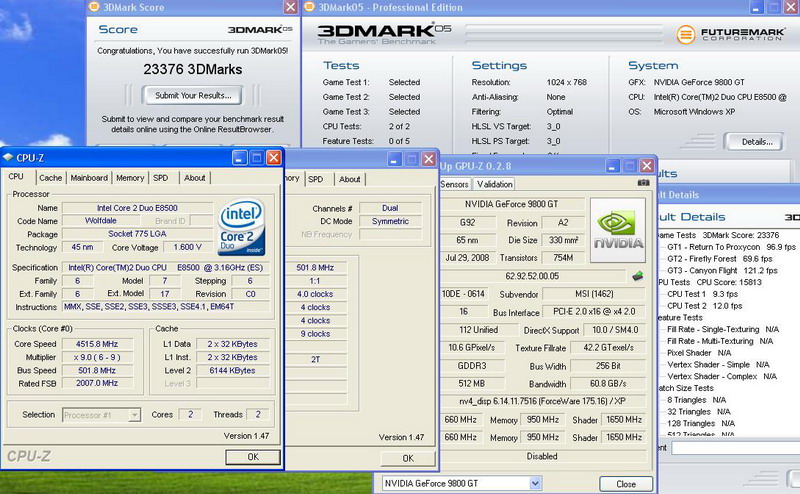Viewport: 800px width, 494px height.
Task: Open the Processor #1 selection dropdown
Action: pos(134,415)
